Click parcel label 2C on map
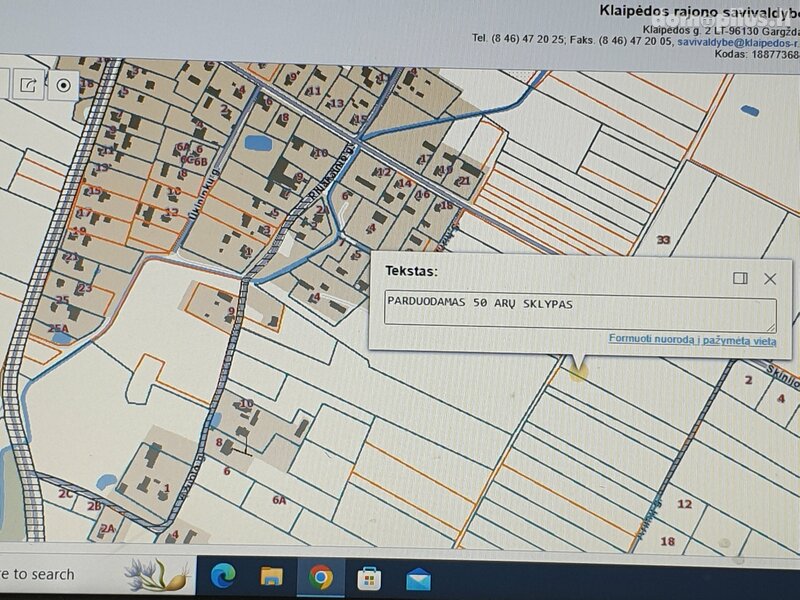This screenshot has width=800, height=600. [65, 493]
